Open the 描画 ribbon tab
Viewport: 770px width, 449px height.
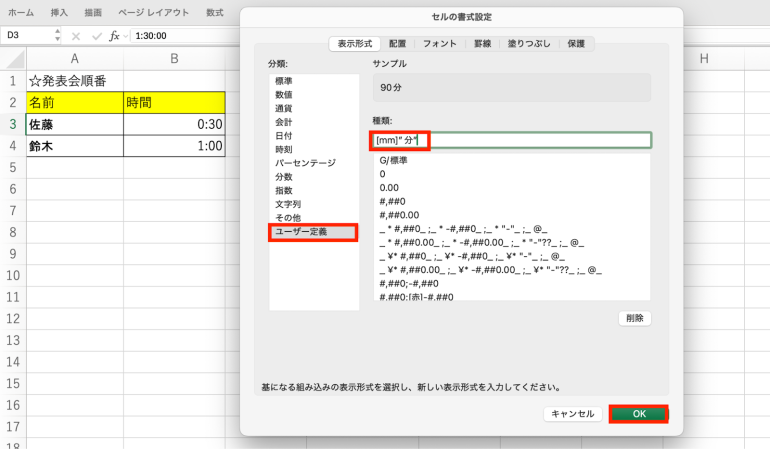click(93, 13)
